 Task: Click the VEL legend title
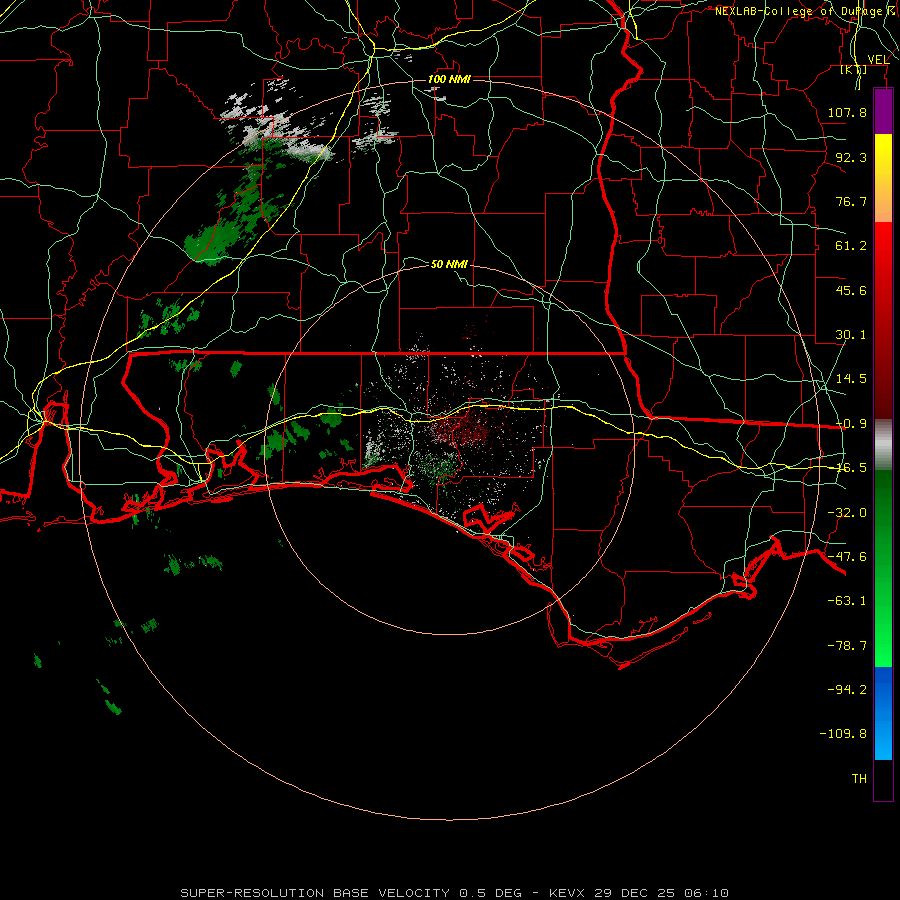pos(878,59)
